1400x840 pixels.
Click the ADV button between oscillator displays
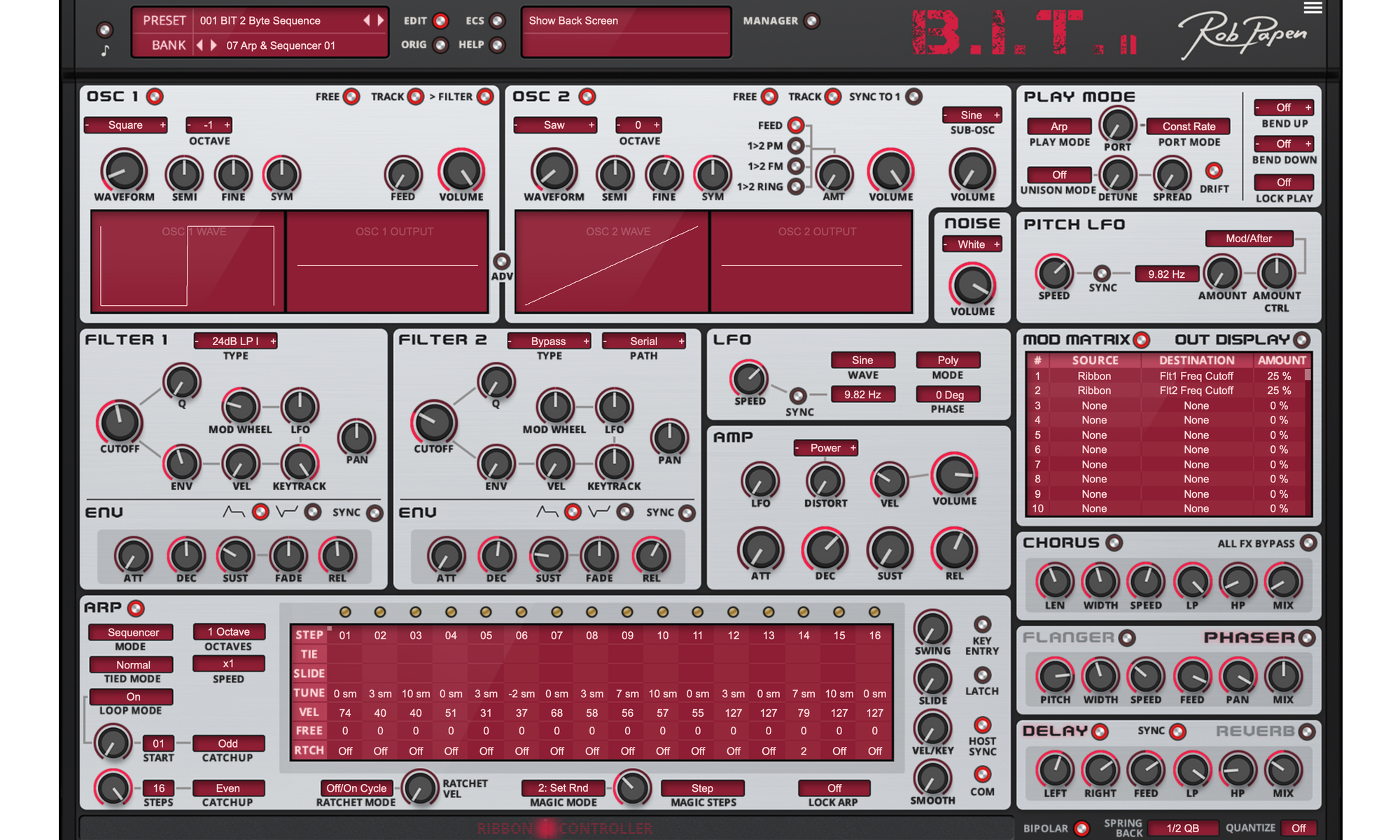point(501,262)
